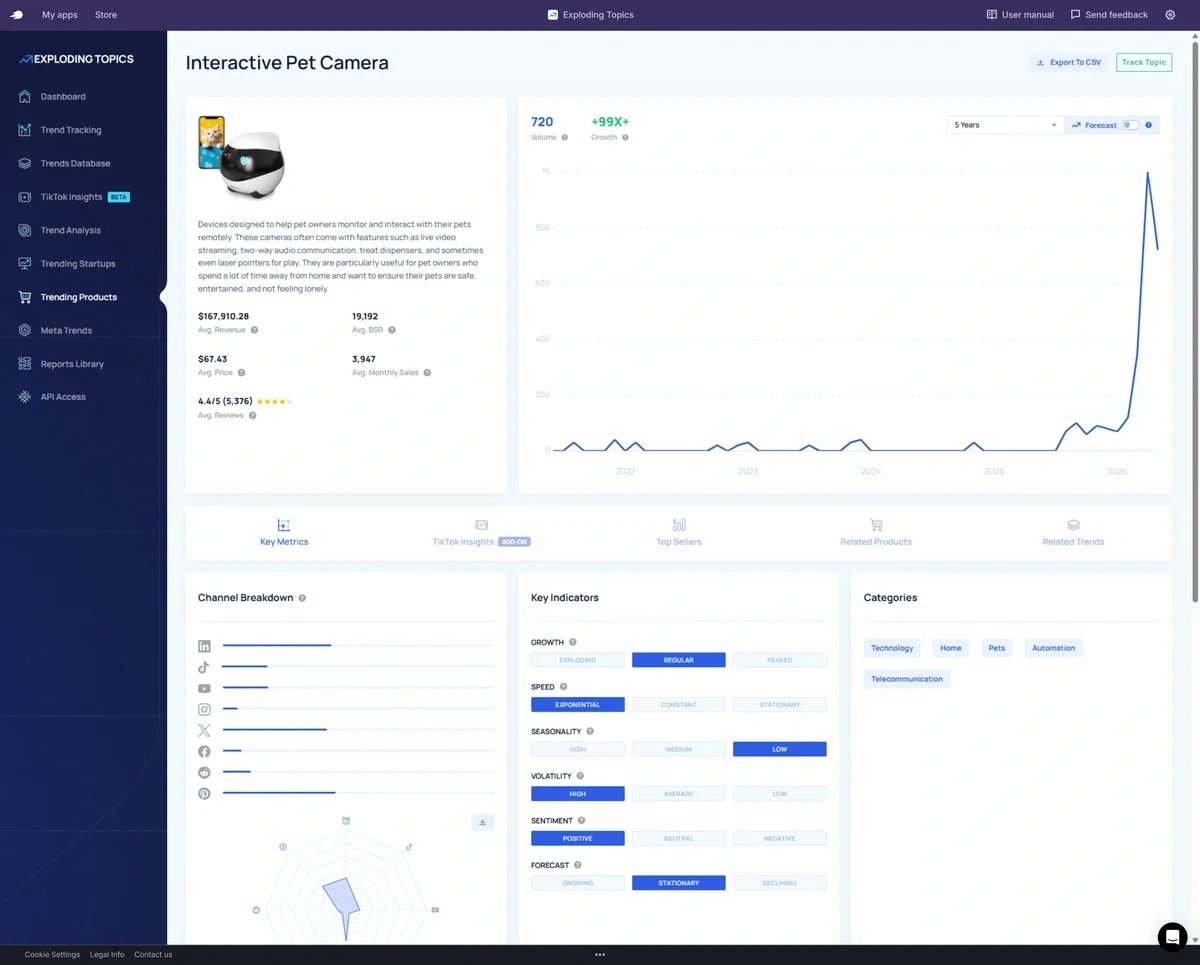Image resolution: width=1200 pixels, height=965 pixels.
Task: Toggle the Forecast switch on
Action: coord(1130,125)
